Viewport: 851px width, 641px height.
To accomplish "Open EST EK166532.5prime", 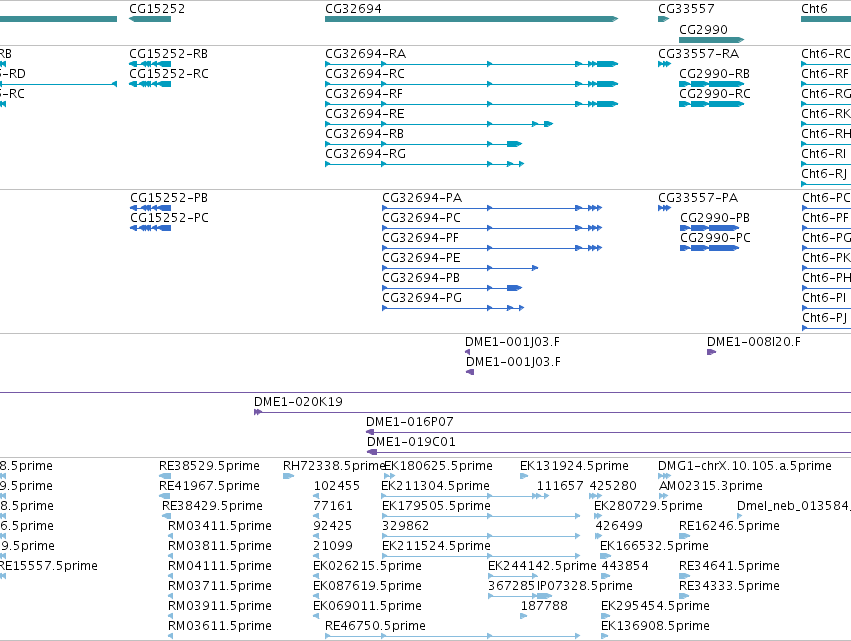I will coord(655,547).
